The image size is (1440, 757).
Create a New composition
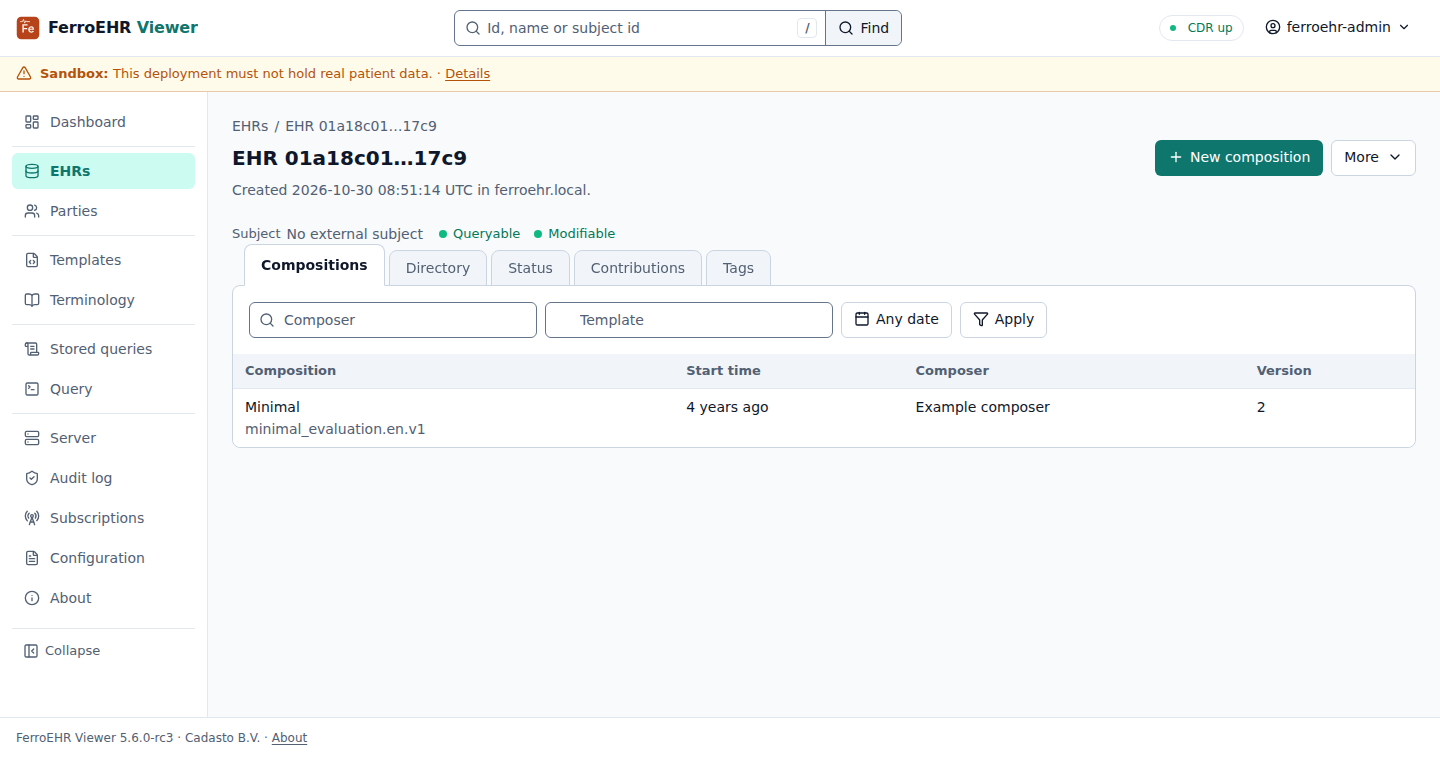(1239, 158)
